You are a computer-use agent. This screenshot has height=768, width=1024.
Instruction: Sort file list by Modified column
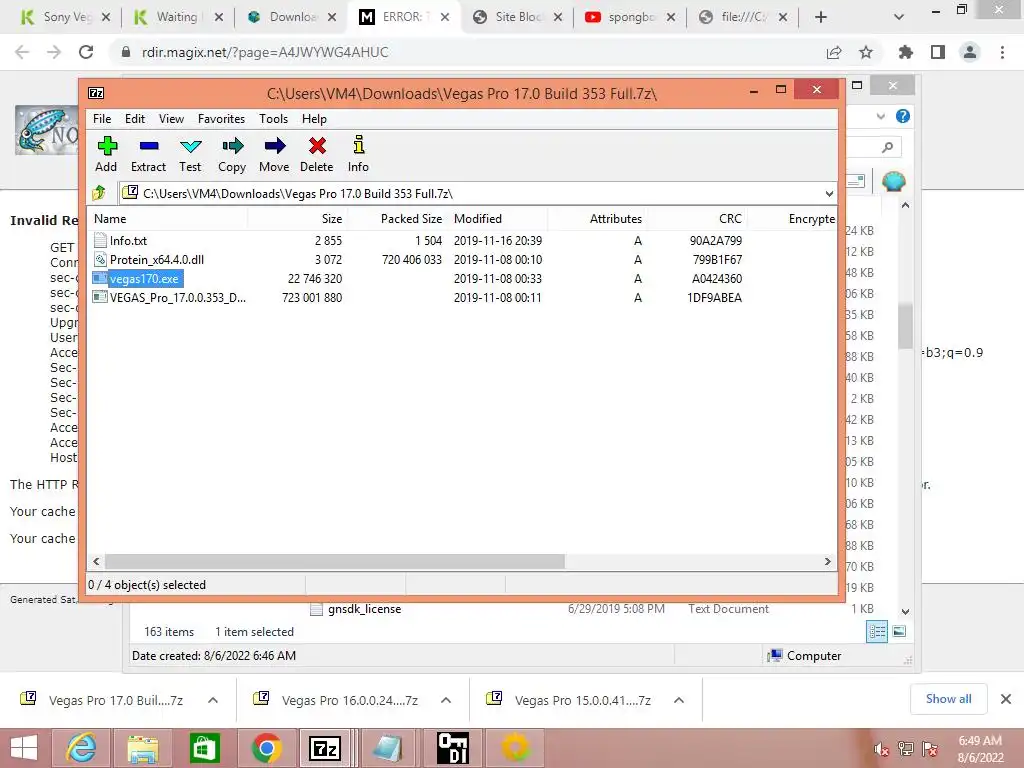[x=500, y=219]
